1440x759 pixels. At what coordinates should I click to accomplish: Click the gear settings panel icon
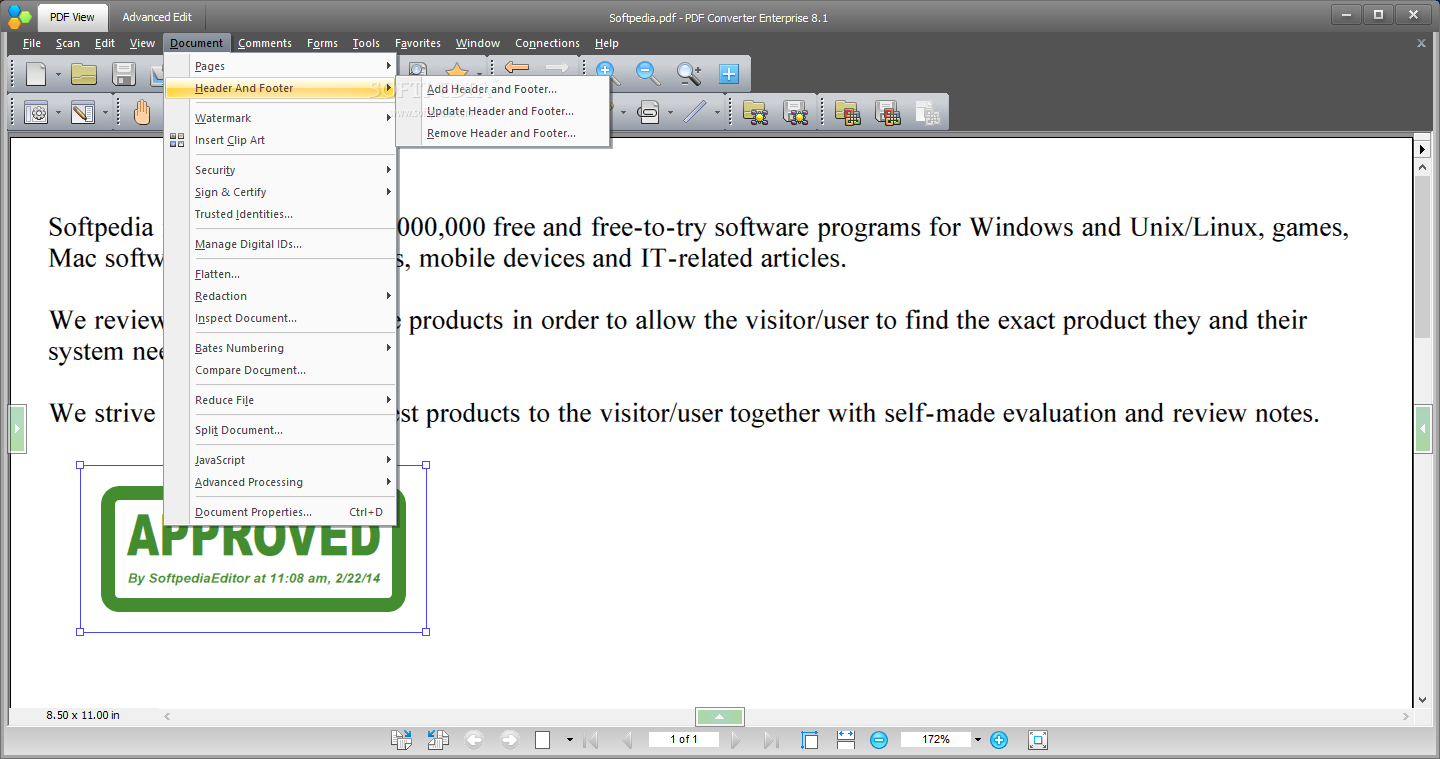pos(36,112)
